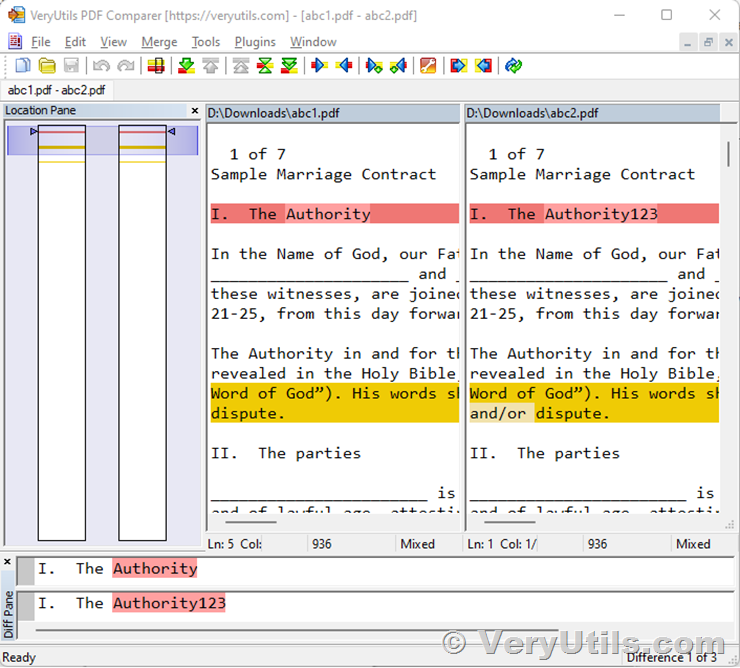Viewport: 740px width, 668px height.
Task: Jump to the first difference
Action: point(241,65)
